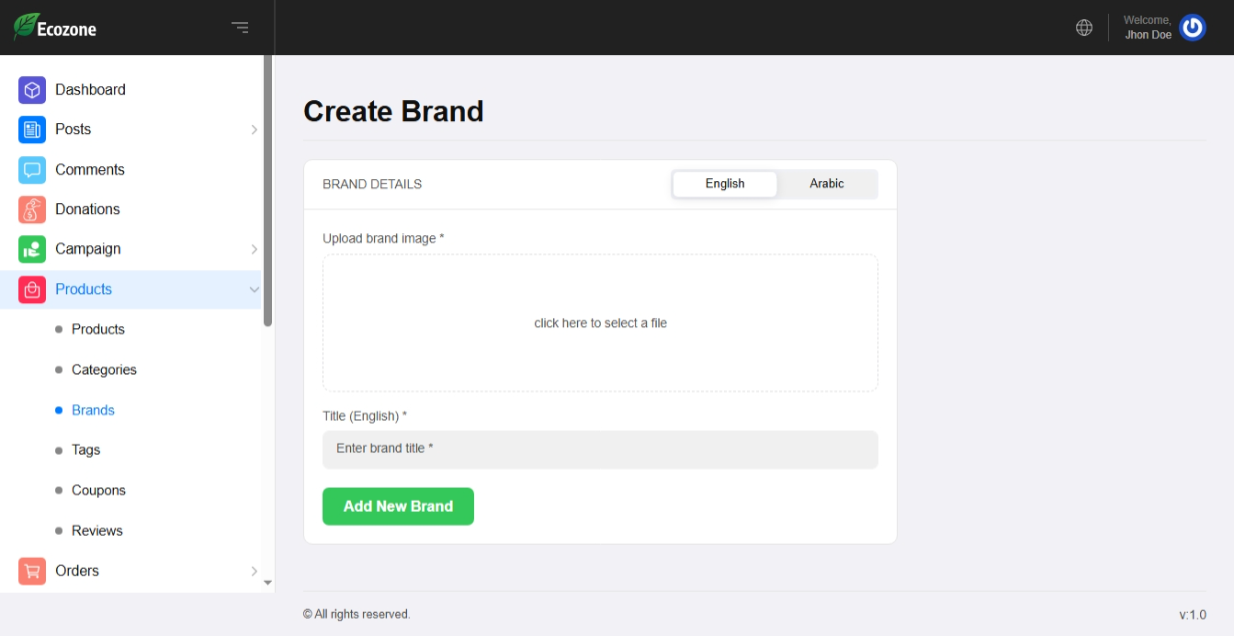Expand the Orders submenu chevron

pyautogui.click(x=254, y=571)
